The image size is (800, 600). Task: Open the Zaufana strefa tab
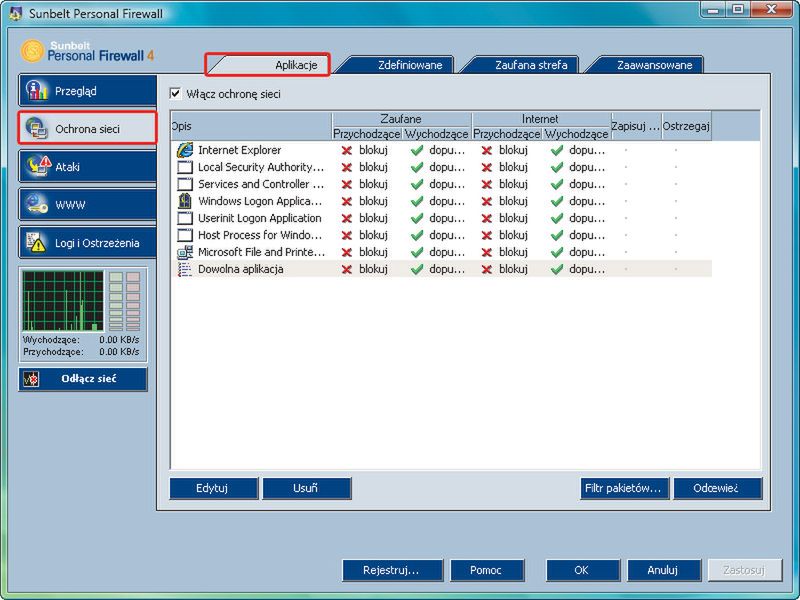coord(530,65)
